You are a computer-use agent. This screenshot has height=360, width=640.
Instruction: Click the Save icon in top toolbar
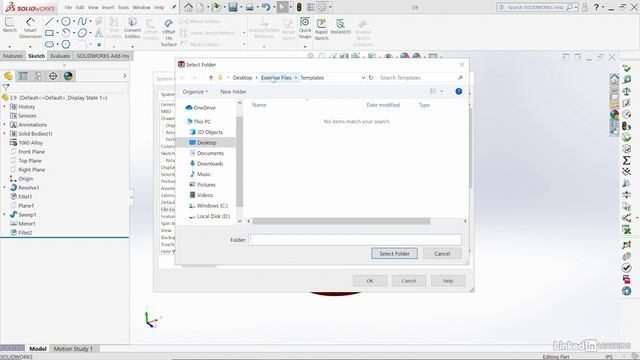pos(233,7)
